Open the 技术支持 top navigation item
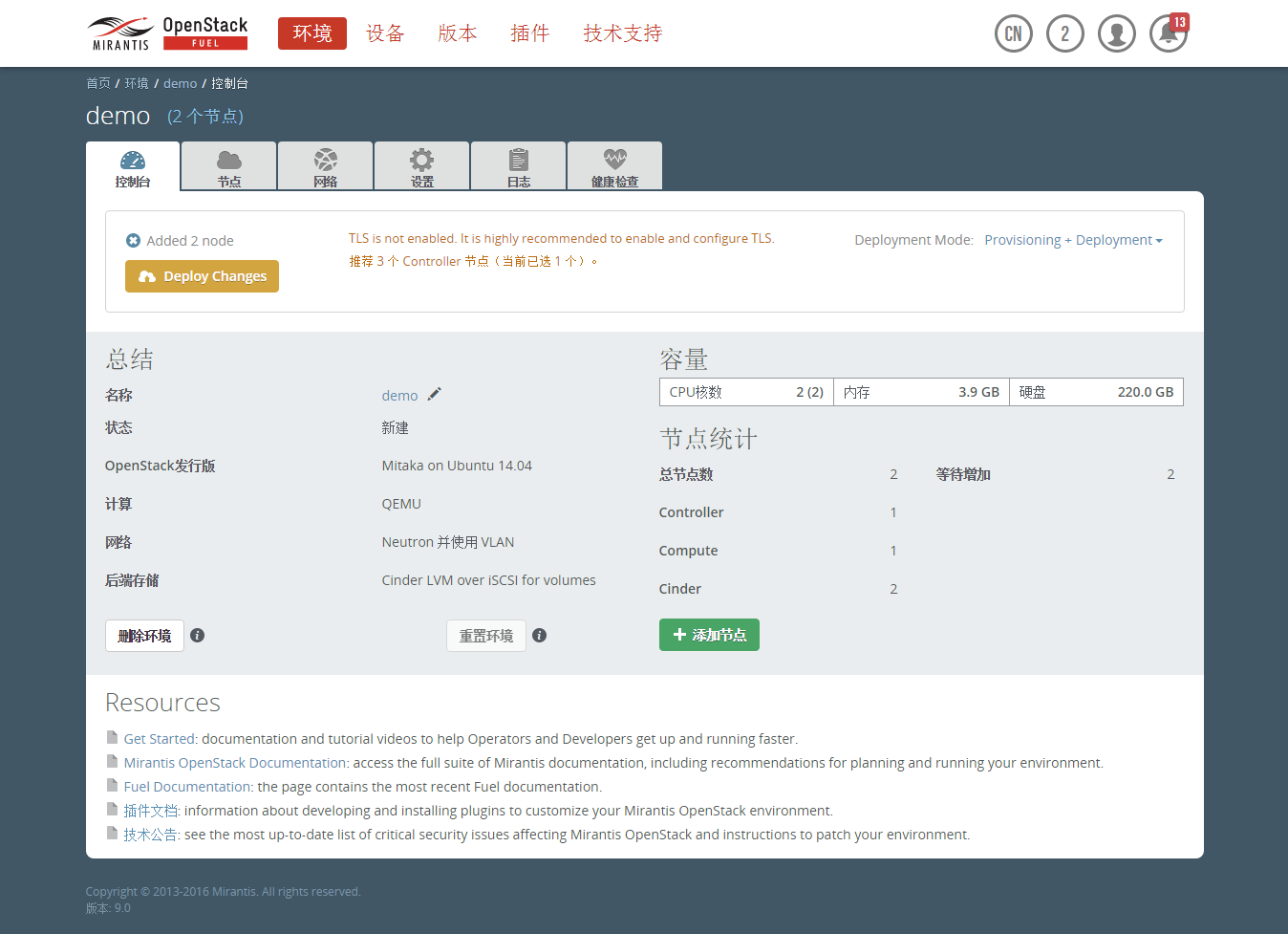Viewport: 1288px width, 934px height. click(x=623, y=33)
